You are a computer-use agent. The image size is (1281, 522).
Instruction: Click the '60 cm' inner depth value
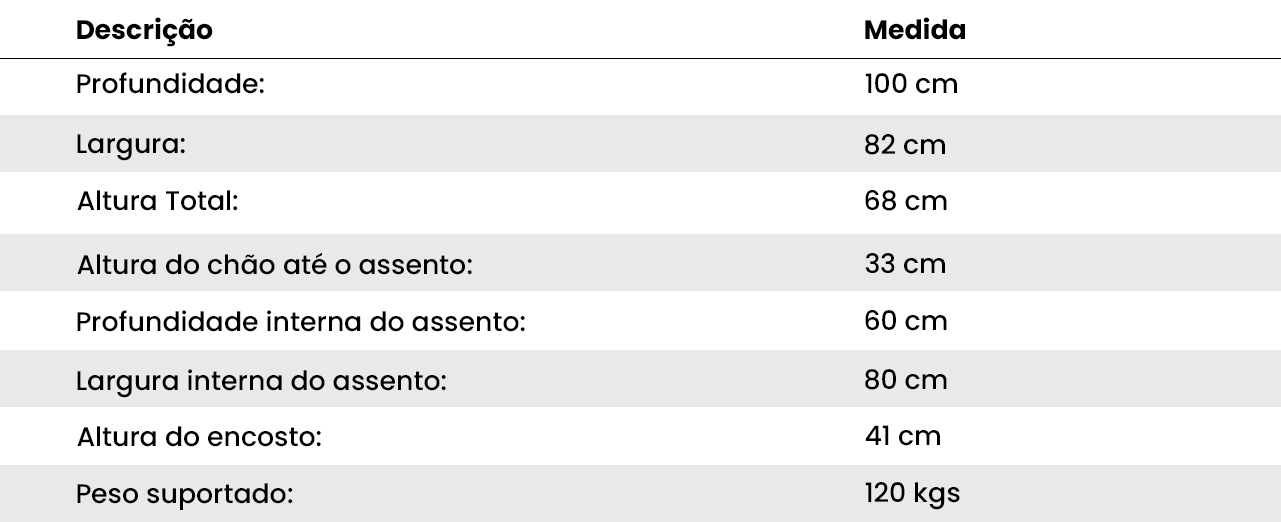(905, 321)
